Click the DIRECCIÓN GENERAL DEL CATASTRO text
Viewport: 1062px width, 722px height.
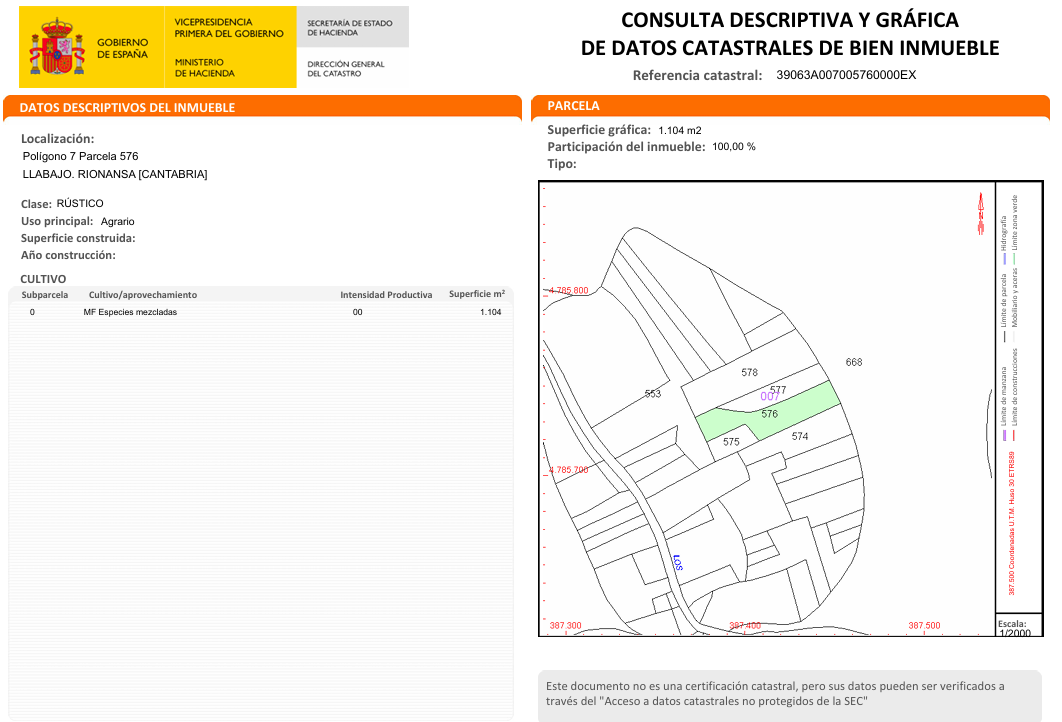pos(345,69)
